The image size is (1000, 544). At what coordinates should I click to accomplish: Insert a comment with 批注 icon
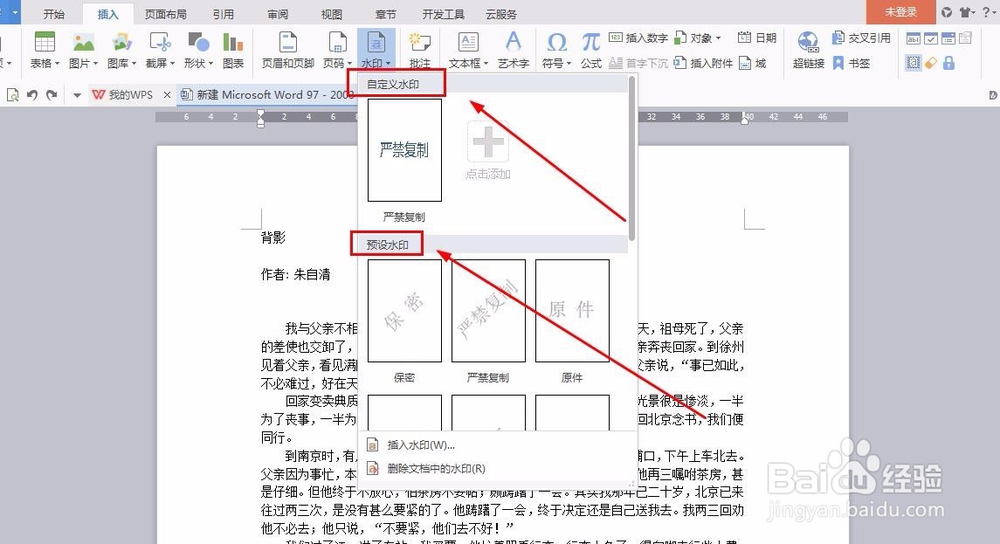click(419, 42)
